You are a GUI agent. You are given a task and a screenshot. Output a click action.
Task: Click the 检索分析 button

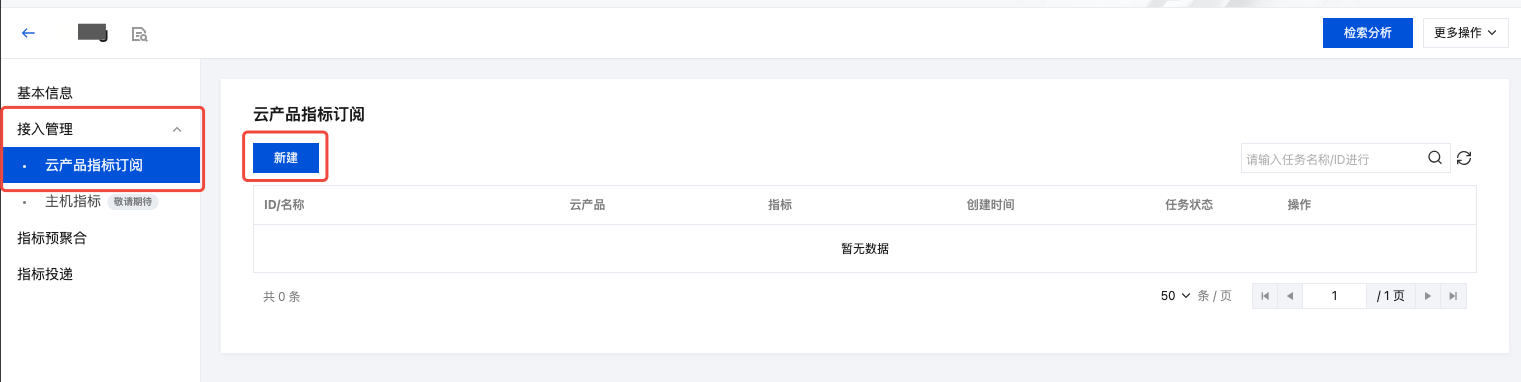click(1367, 33)
